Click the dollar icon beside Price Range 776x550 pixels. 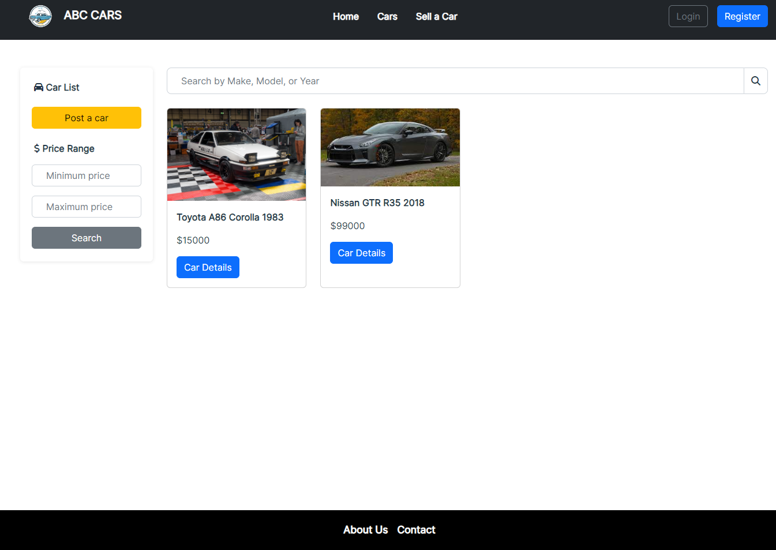pyautogui.click(x=37, y=149)
